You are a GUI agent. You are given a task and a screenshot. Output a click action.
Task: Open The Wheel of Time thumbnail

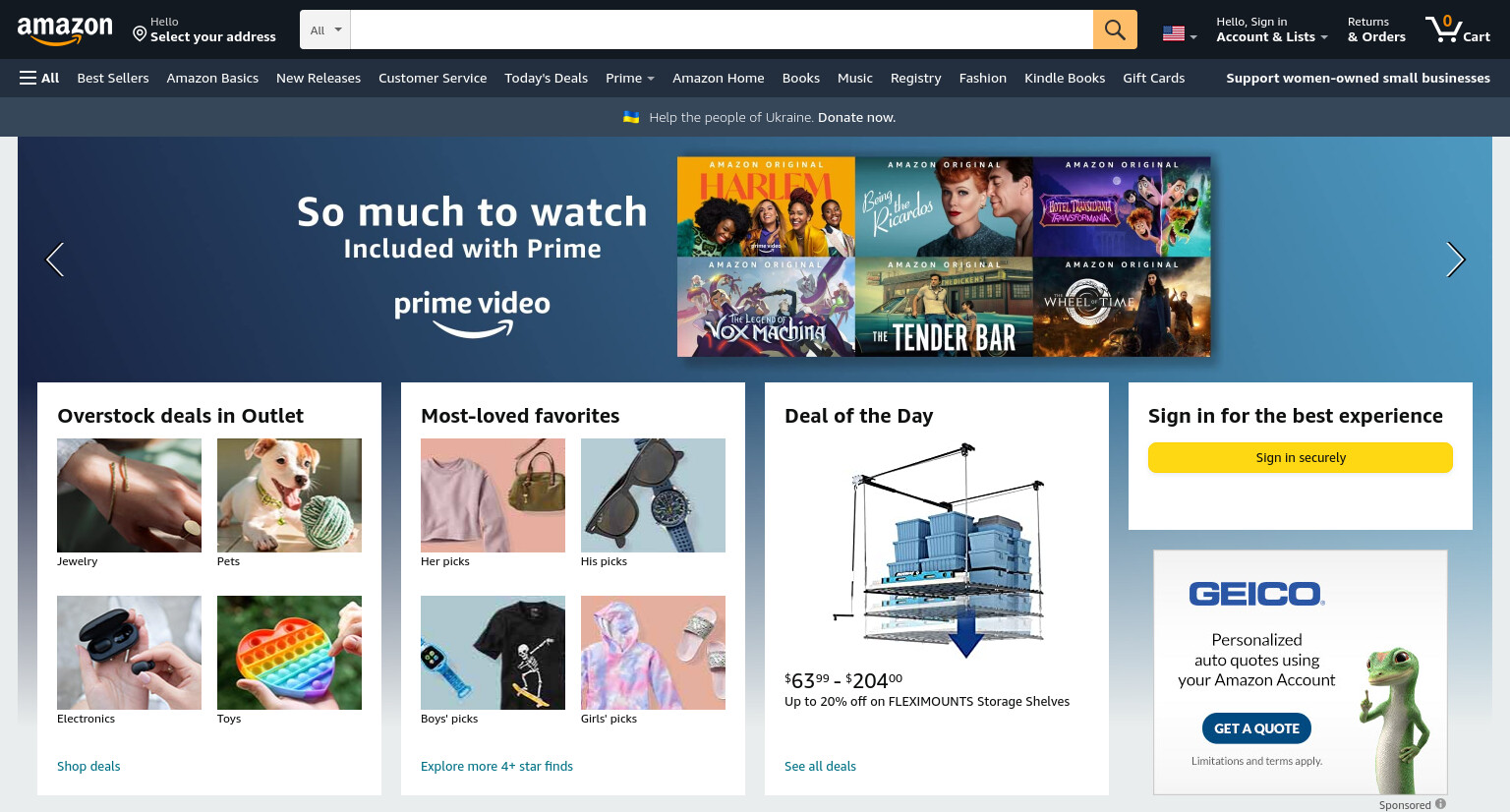(1122, 307)
